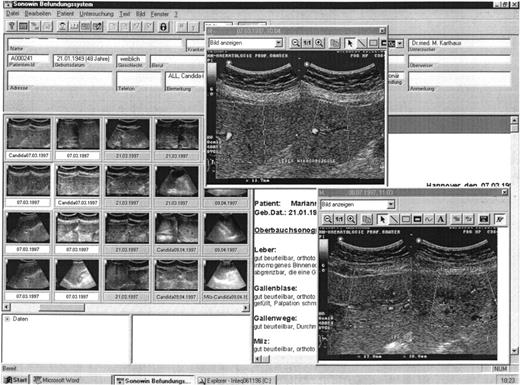Click the Adresse input field

pos(60,79)
